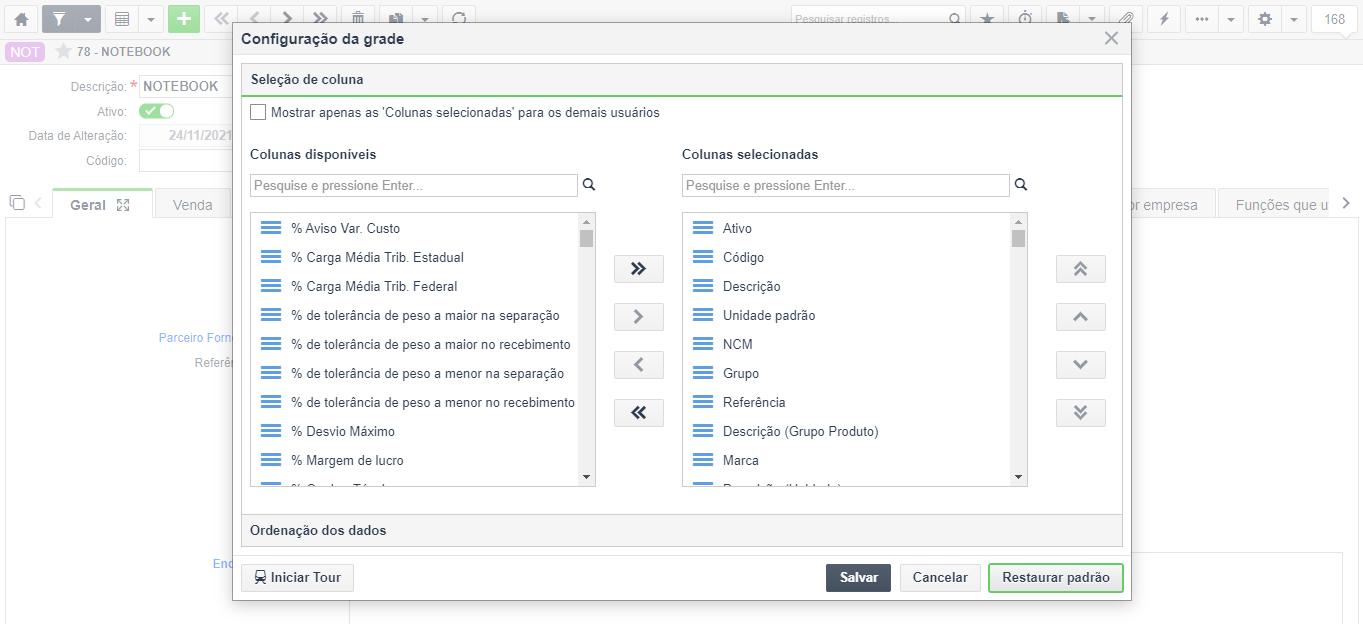Image resolution: width=1363 pixels, height=624 pixels.
Task: Move column to bottom with double-down chevron
Action: [x=1080, y=412]
